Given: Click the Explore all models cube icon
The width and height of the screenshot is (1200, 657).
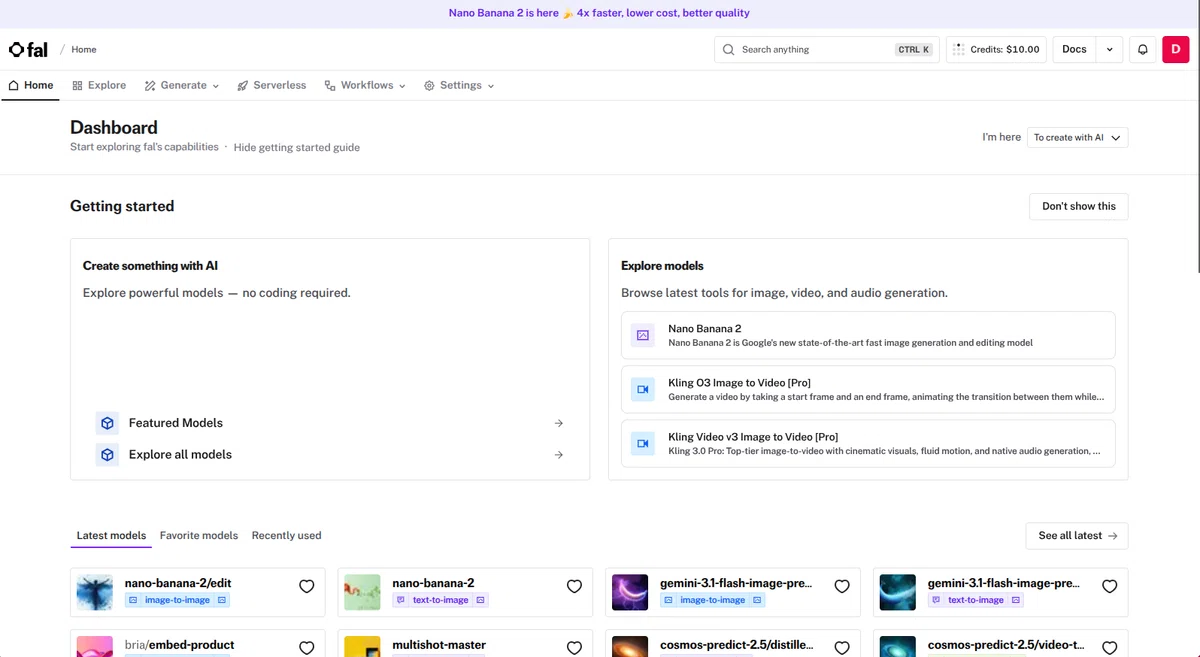Looking at the screenshot, I should 107,454.
